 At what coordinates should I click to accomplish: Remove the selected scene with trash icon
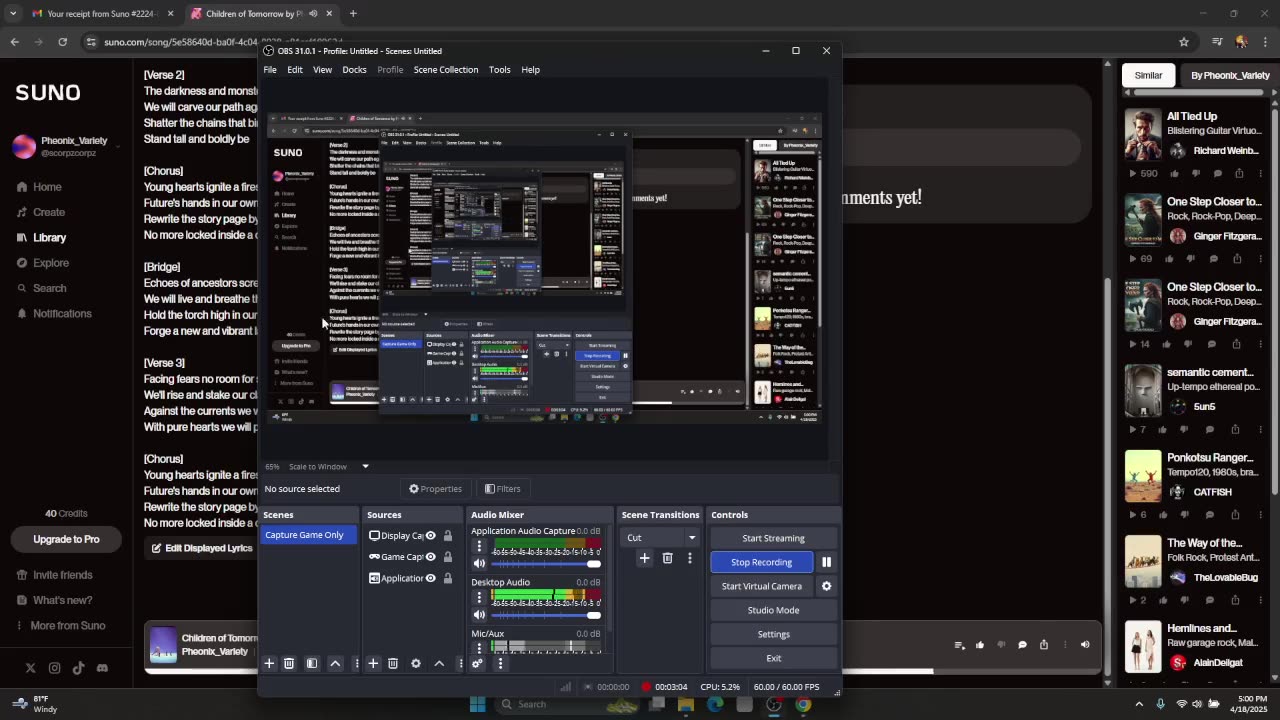click(x=289, y=663)
